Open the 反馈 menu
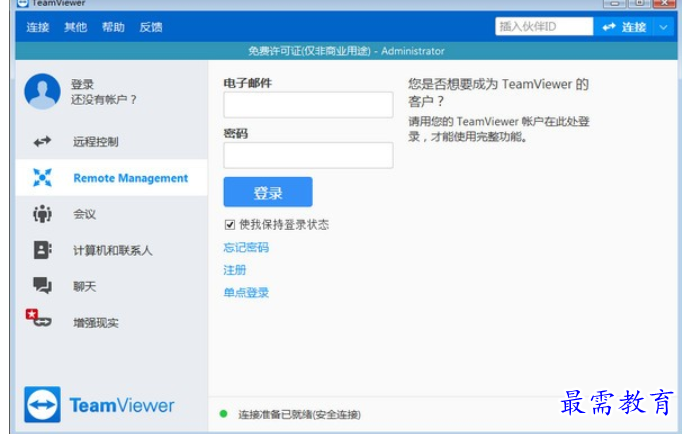682x434 pixels. [151, 27]
